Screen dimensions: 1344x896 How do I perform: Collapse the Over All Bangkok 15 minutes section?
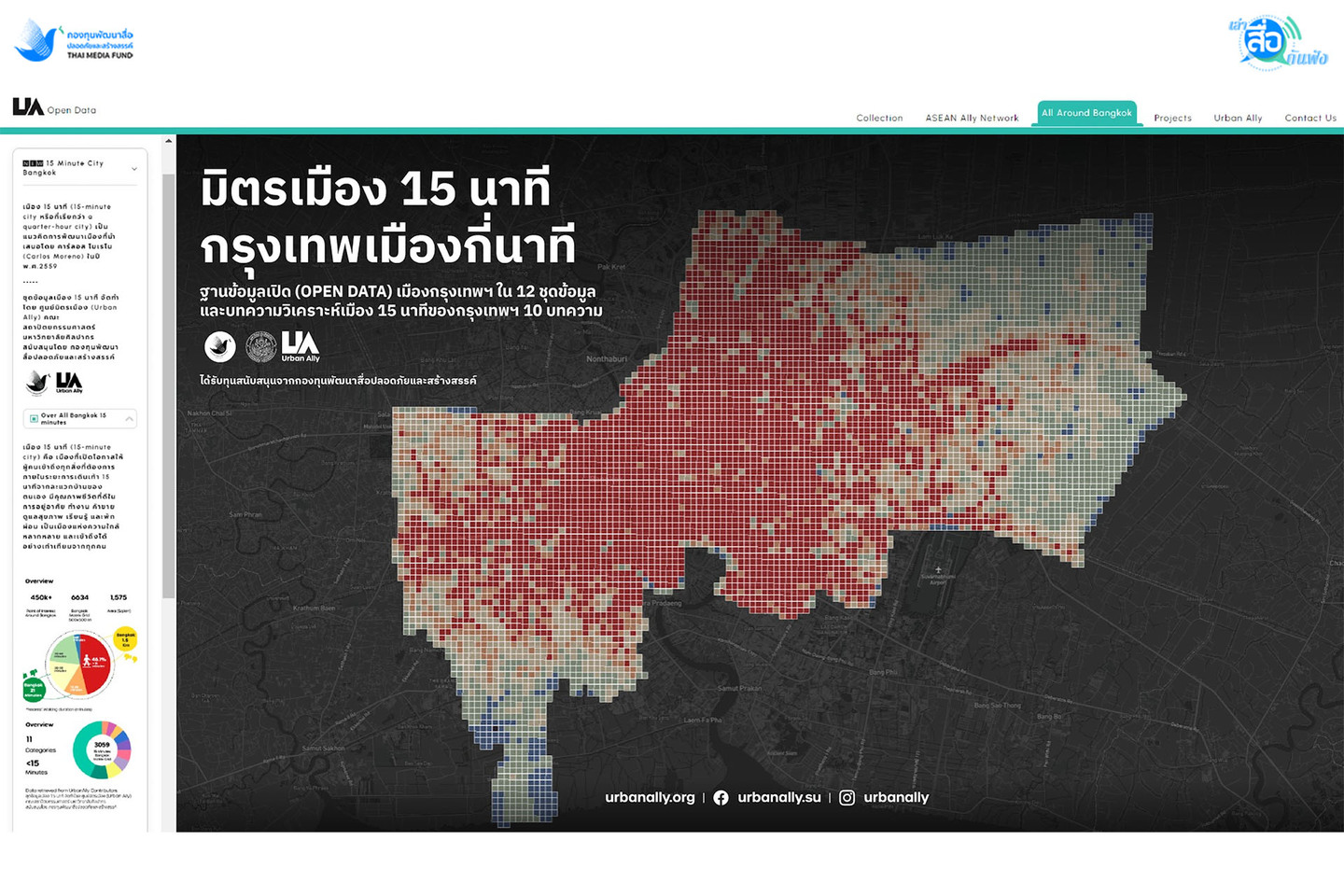pyautogui.click(x=129, y=419)
